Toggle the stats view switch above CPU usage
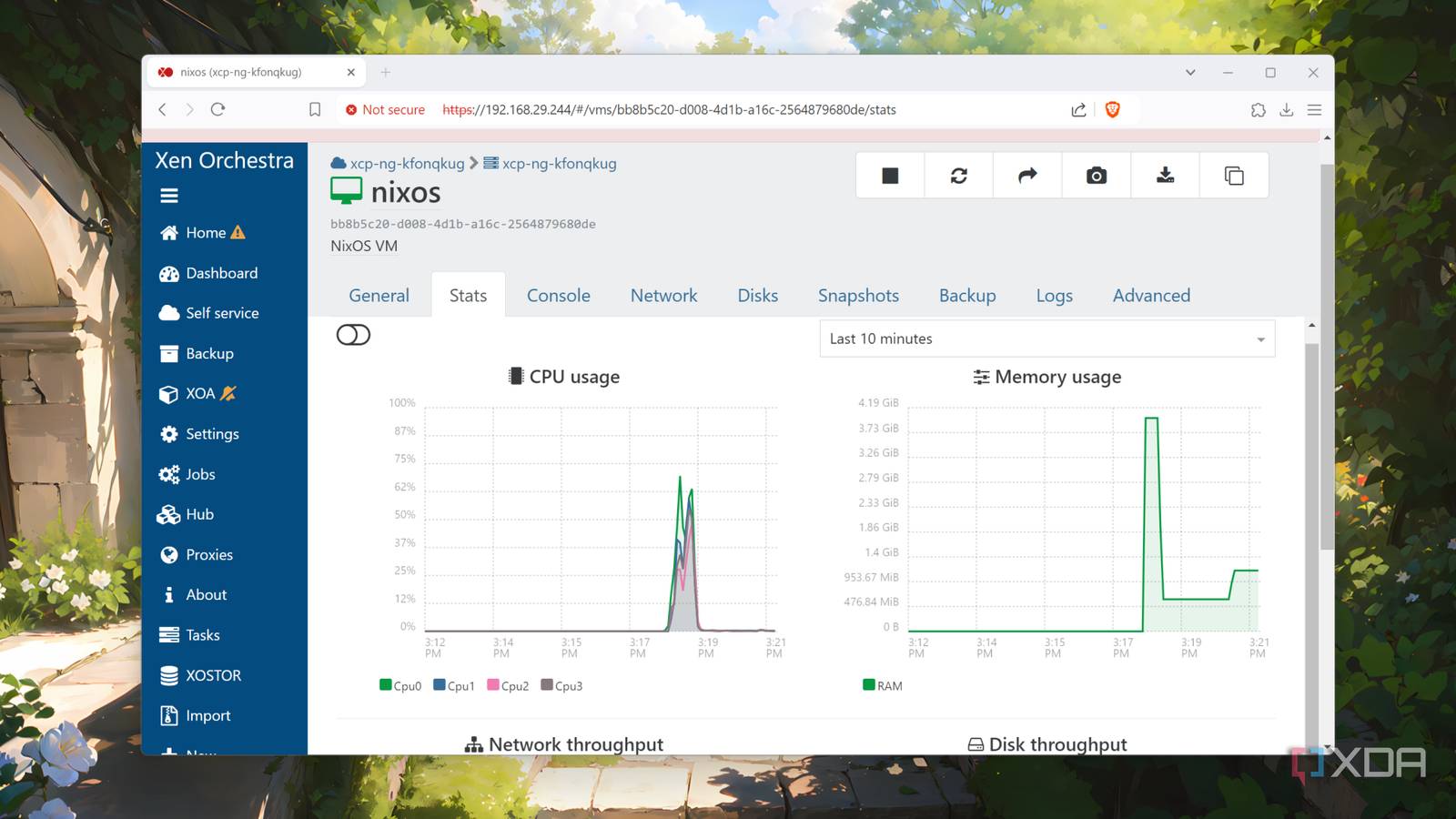Image resolution: width=1456 pixels, height=819 pixels. point(353,335)
